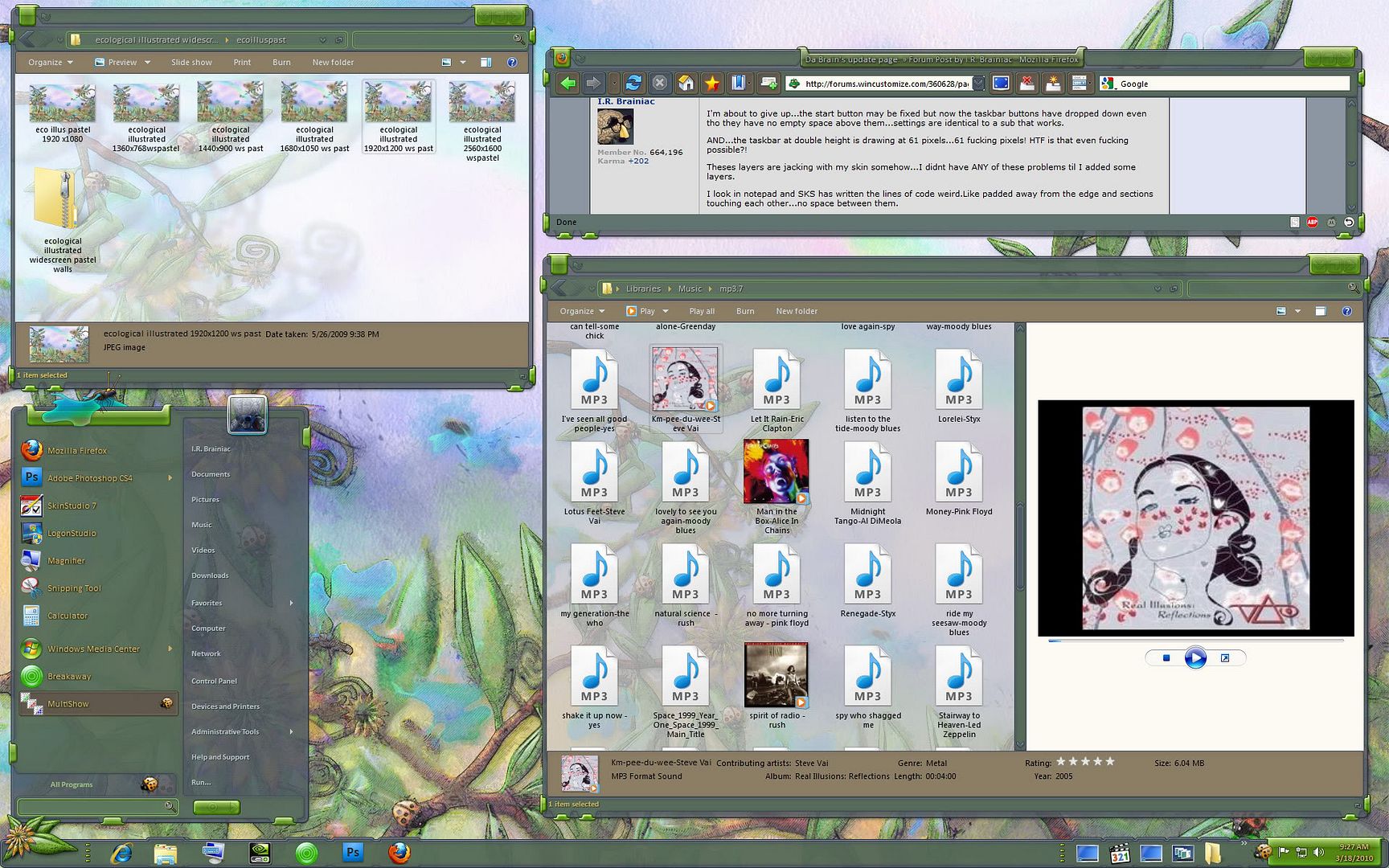Click the gold star bookmark icon
This screenshot has width=1389, height=868.
coord(712,83)
